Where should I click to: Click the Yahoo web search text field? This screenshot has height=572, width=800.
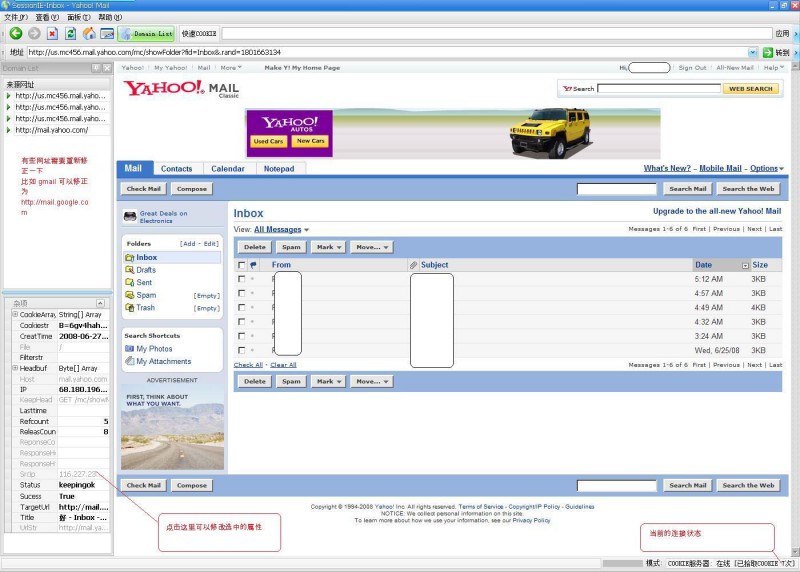pyautogui.click(x=659, y=89)
